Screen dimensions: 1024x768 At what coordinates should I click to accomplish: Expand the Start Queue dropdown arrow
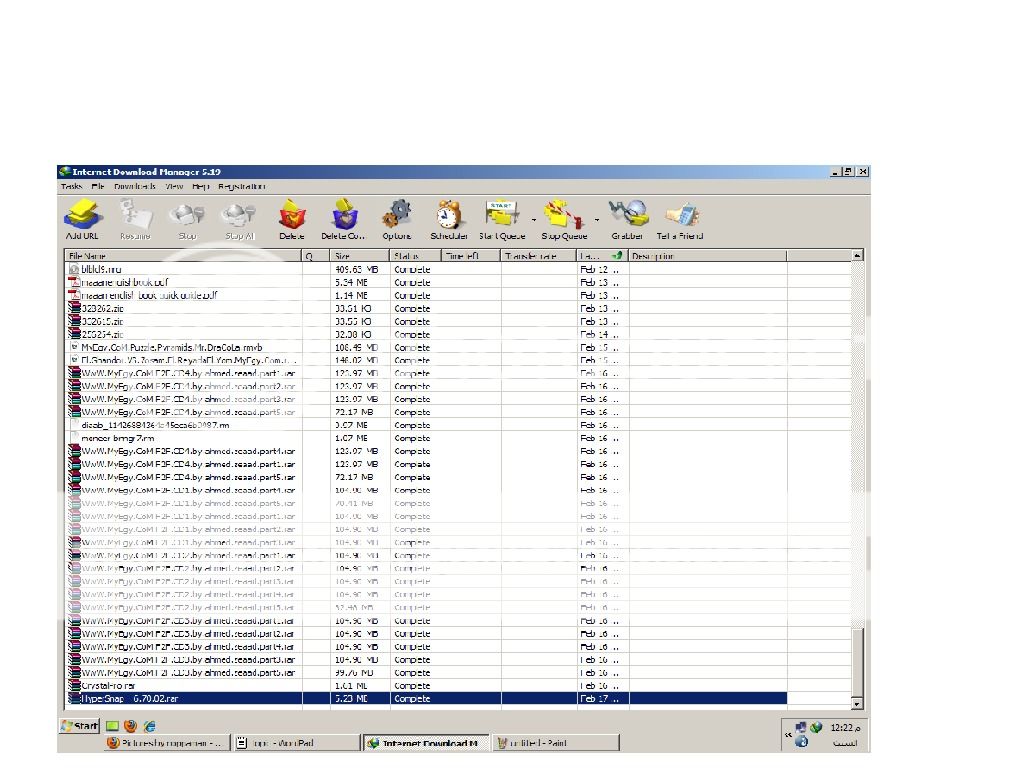[534, 220]
